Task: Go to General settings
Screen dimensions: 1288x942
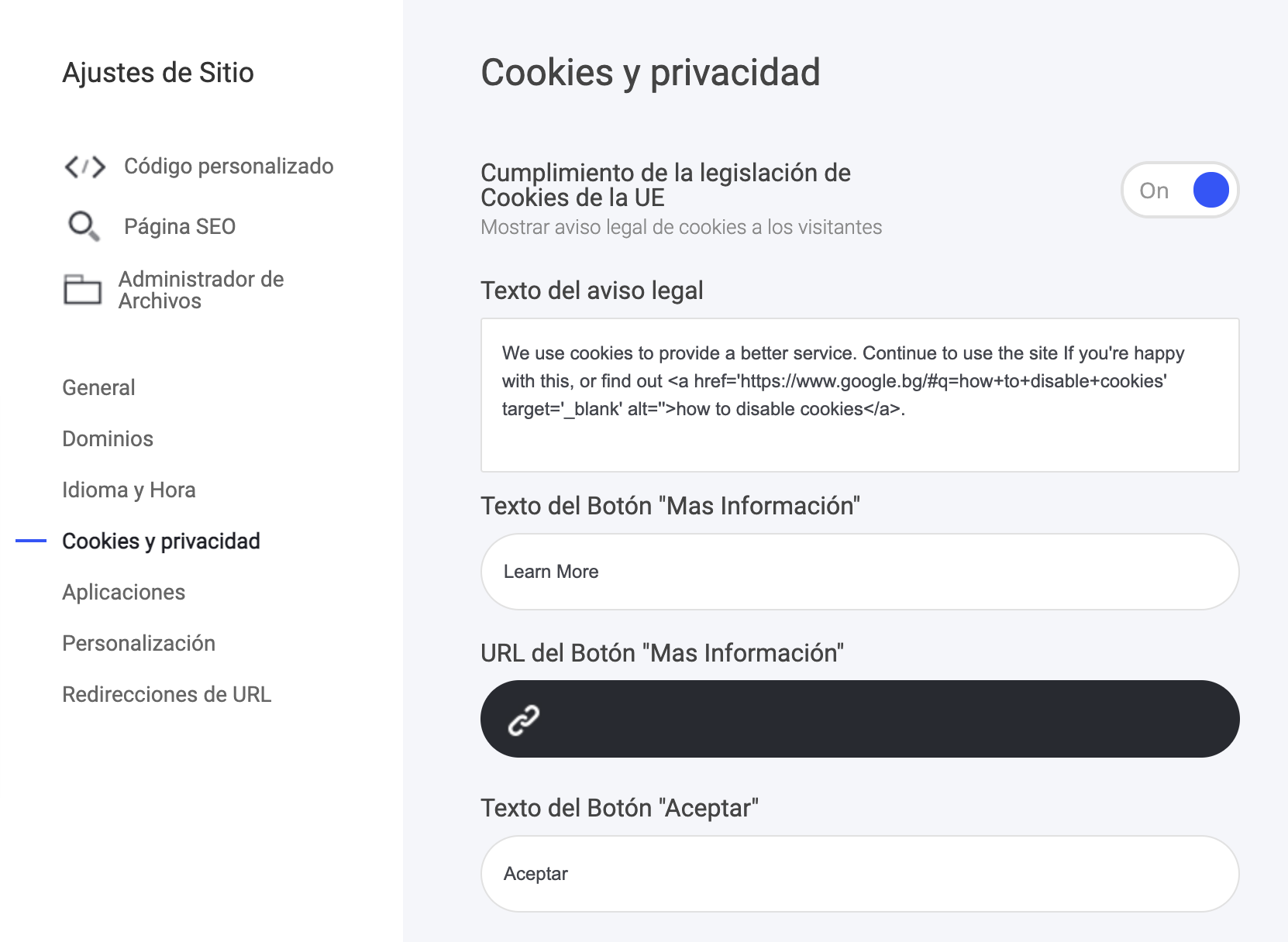Action: tap(98, 387)
